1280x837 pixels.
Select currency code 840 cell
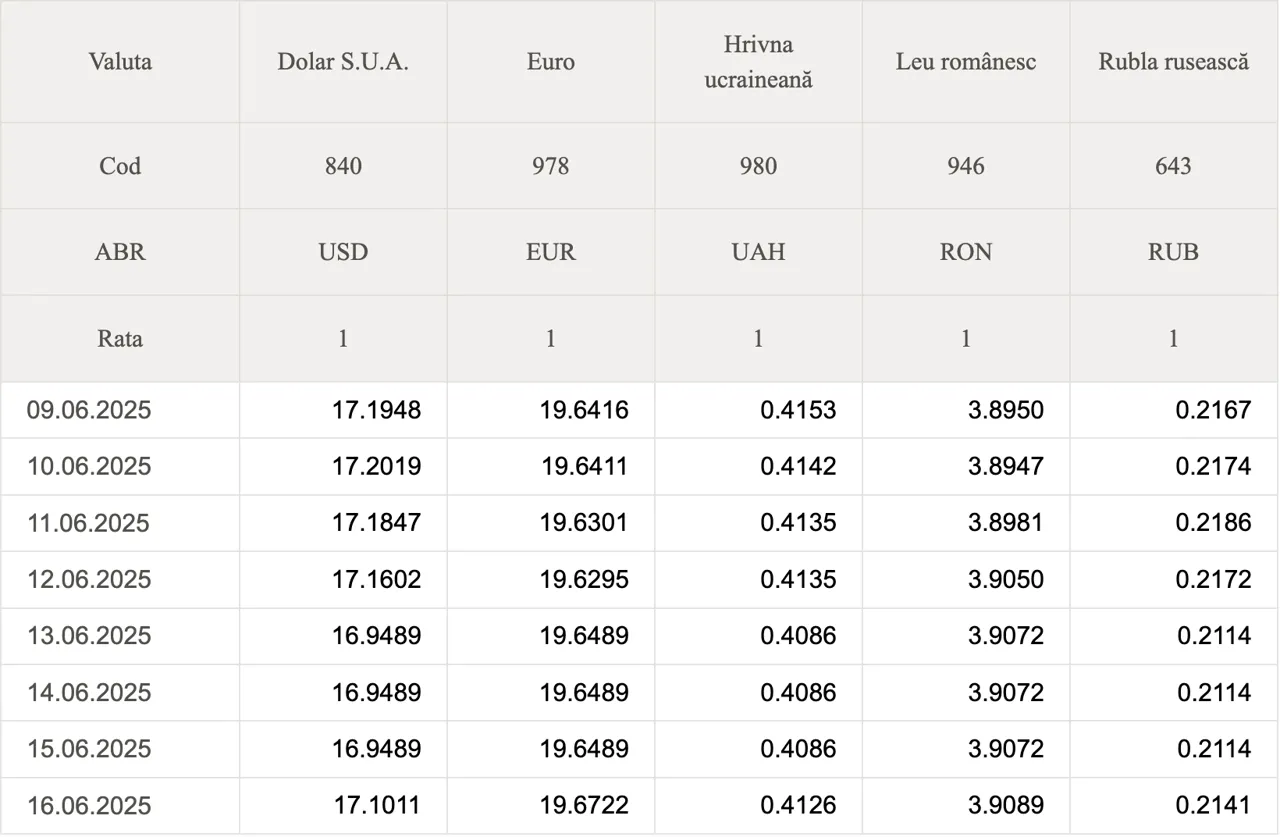(x=343, y=166)
